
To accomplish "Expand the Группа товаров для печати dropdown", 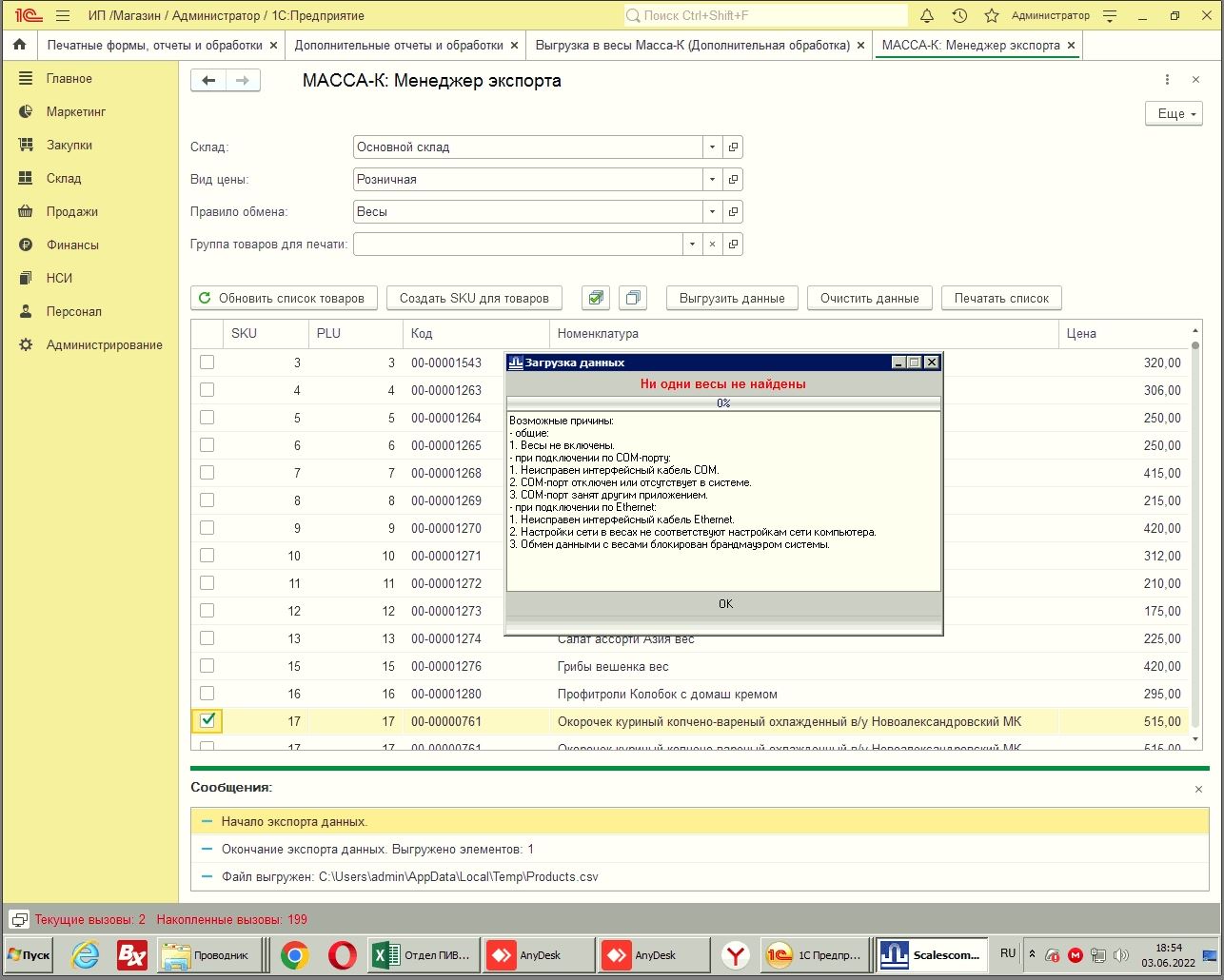I will 693,244.
